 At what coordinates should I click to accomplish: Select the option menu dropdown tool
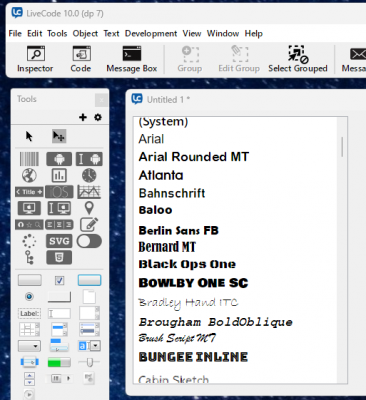(x=29, y=346)
